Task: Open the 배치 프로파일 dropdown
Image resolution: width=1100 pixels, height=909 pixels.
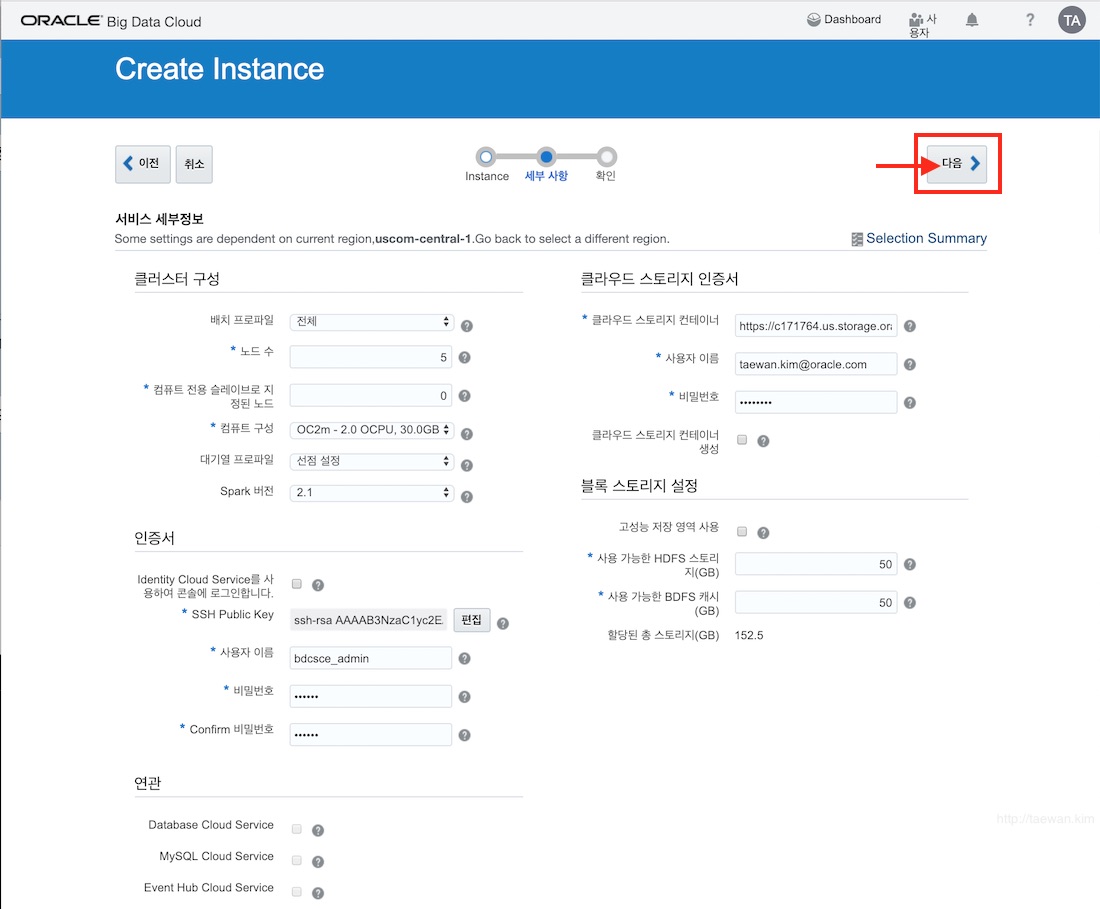Action: click(372, 321)
